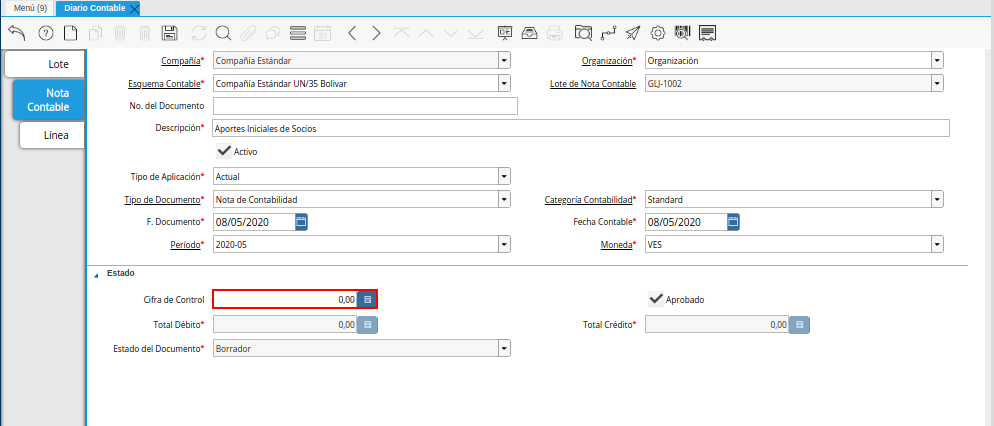Click the archive inbox tray icon
This screenshot has width=994, height=426.
coord(529,33)
